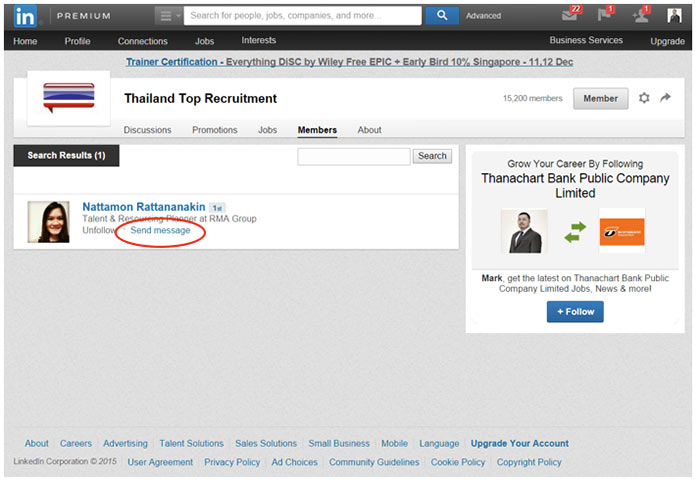Click Unfollow under Nattamon Rattananakin
The height and width of the screenshot is (480, 700).
tap(99, 230)
